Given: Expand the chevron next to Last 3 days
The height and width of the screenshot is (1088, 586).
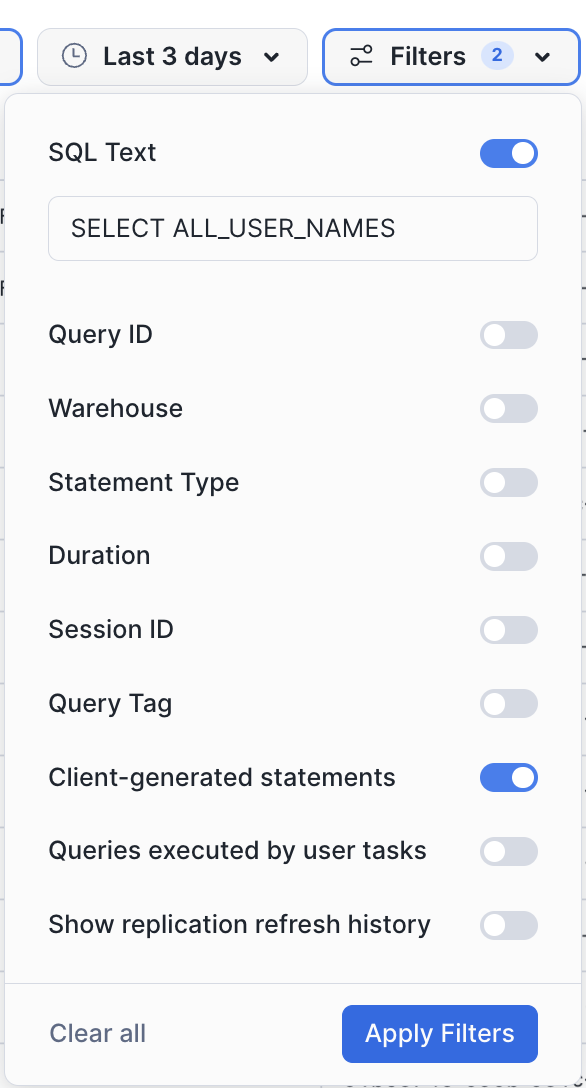Looking at the screenshot, I should tap(273, 58).
